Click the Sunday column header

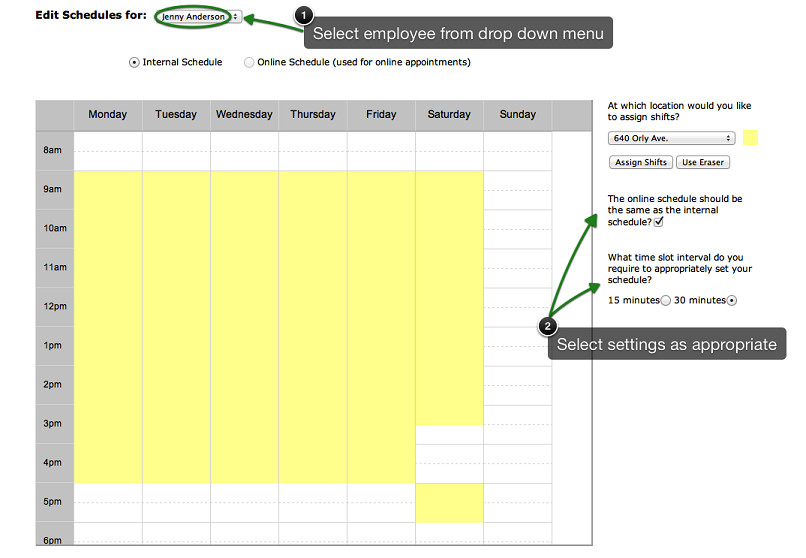point(517,115)
